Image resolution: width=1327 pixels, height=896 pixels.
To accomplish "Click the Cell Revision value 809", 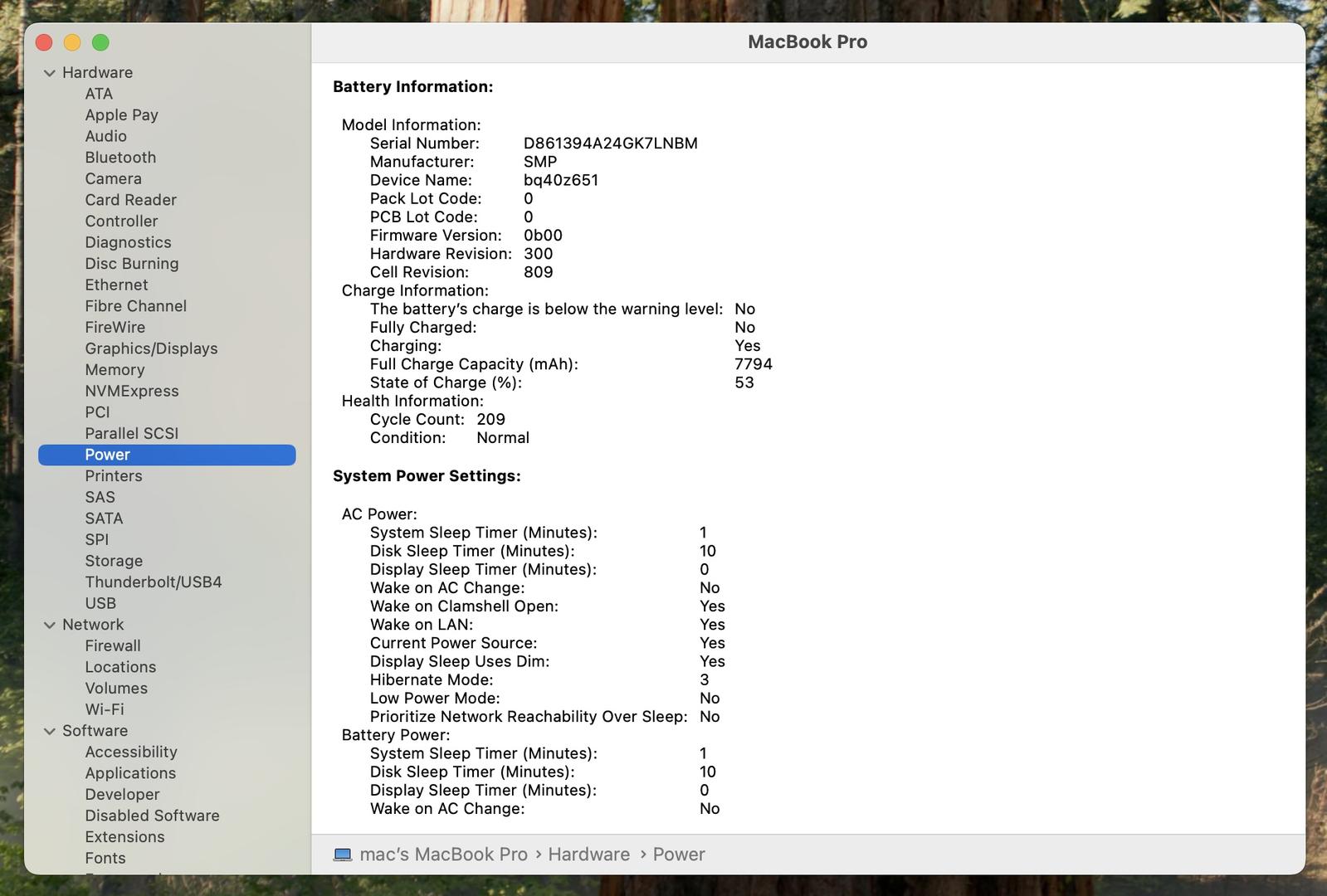I will click(x=538, y=272).
